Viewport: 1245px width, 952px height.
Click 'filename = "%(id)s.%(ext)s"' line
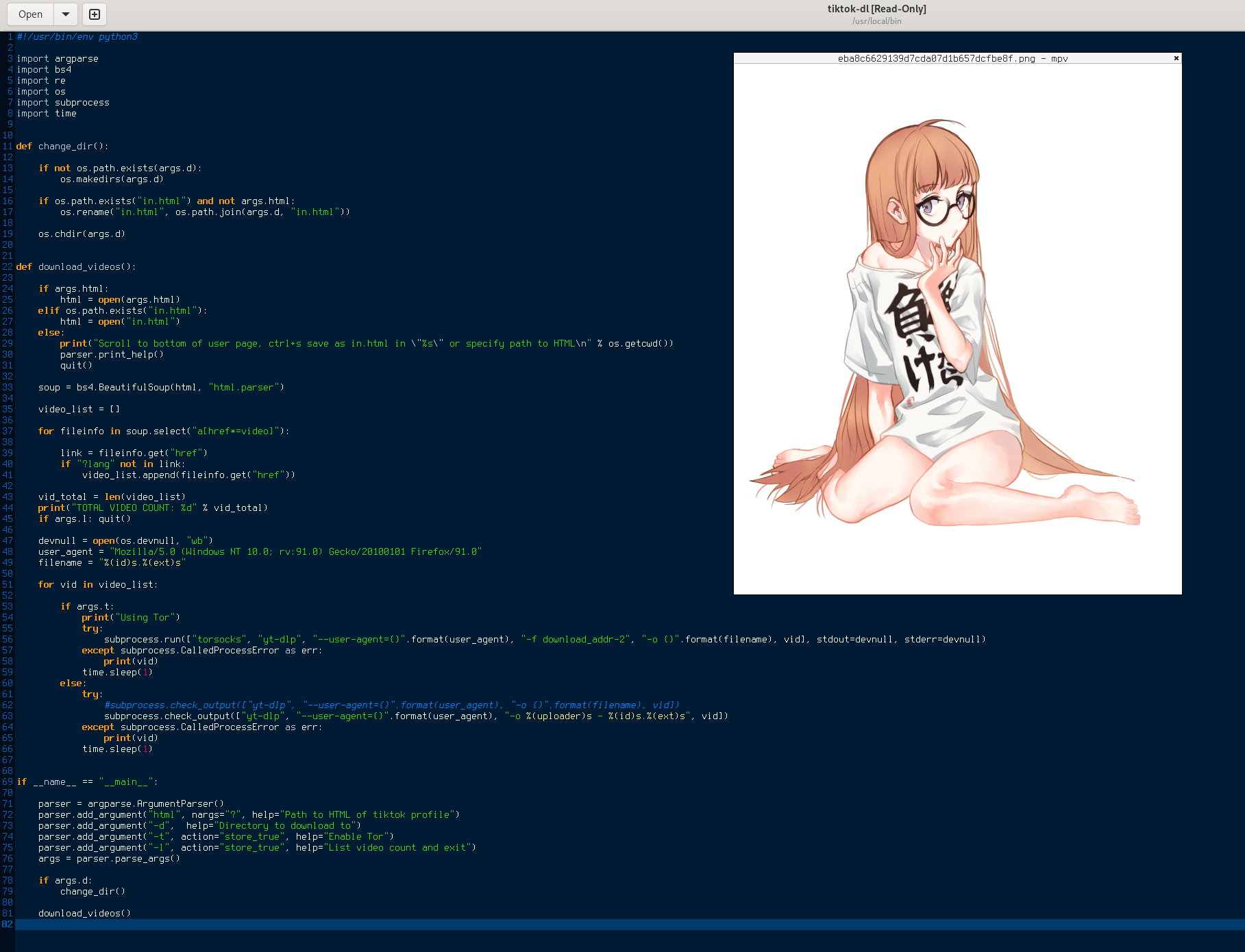pyautogui.click(x=112, y=563)
